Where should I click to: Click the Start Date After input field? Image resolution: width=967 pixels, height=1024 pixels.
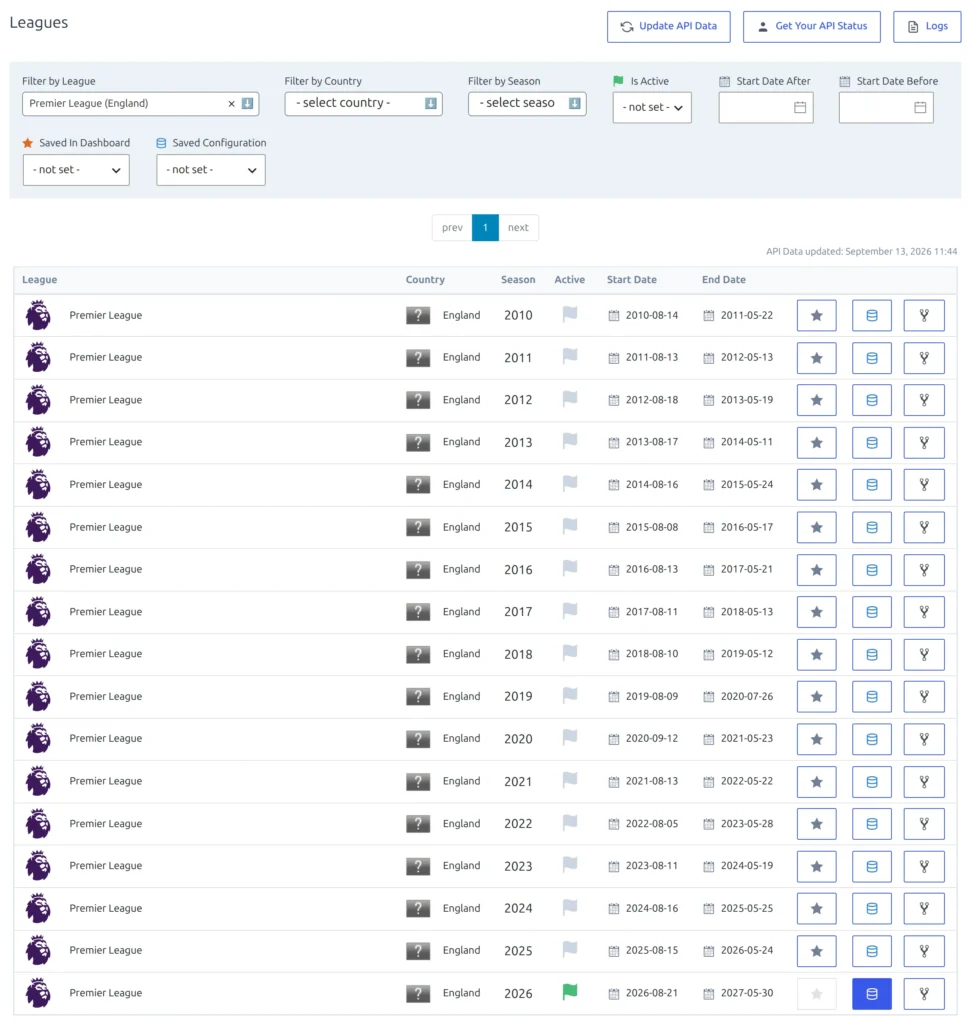point(766,107)
